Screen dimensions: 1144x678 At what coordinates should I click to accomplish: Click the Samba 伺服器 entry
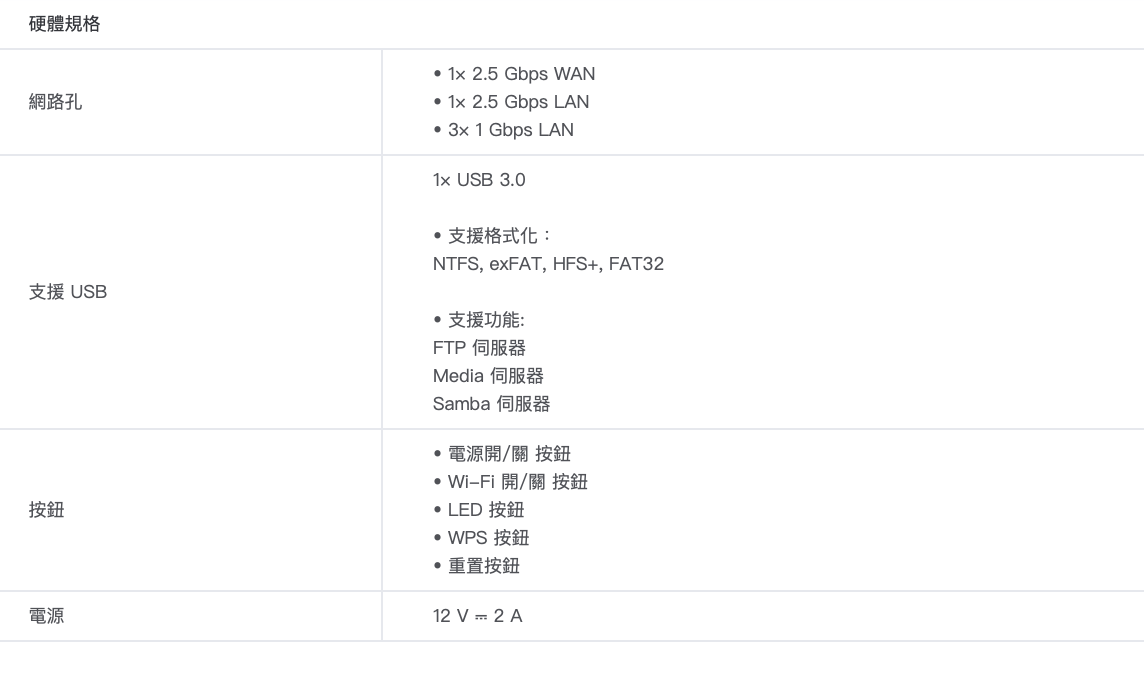[491, 404]
